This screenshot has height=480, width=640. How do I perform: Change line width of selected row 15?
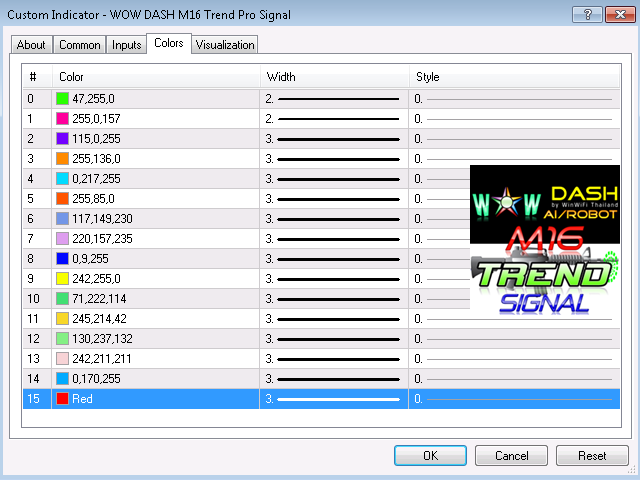(x=334, y=399)
